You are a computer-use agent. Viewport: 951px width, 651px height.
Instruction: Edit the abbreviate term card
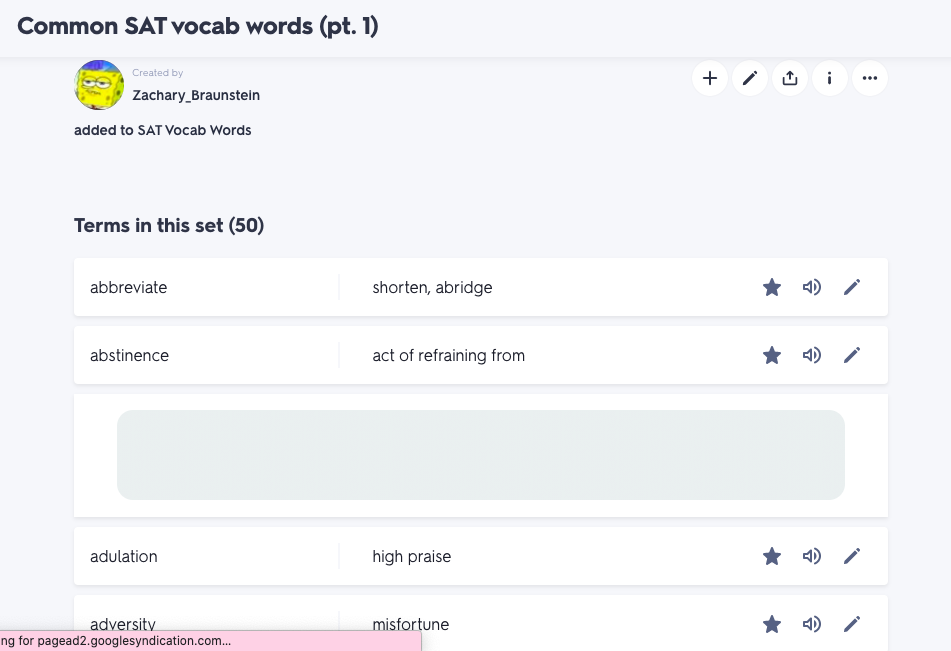pyautogui.click(x=852, y=288)
